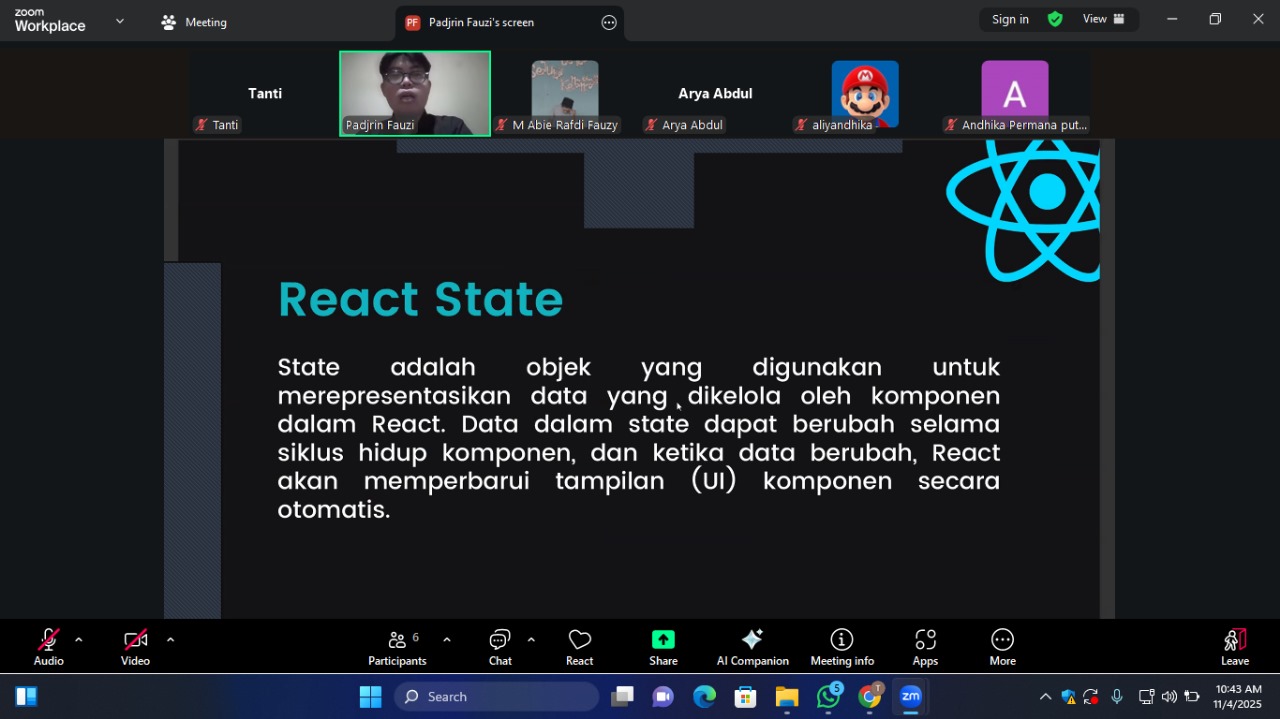Image resolution: width=1280 pixels, height=719 pixels.
Task: Expand the Participants options arrow
Action: [x=447, y=640]
